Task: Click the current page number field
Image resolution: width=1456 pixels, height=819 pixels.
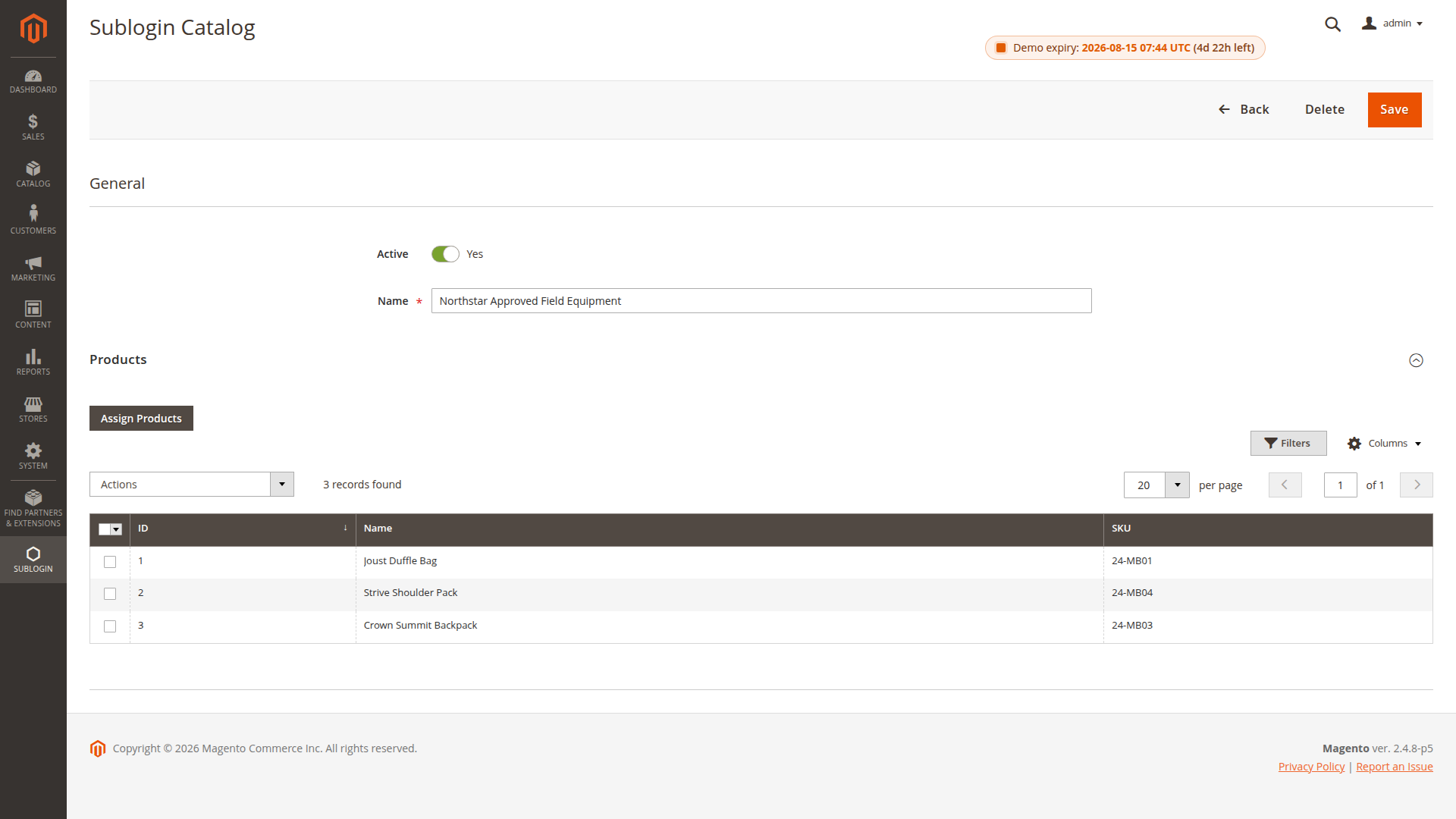Action: [1340, 485]
